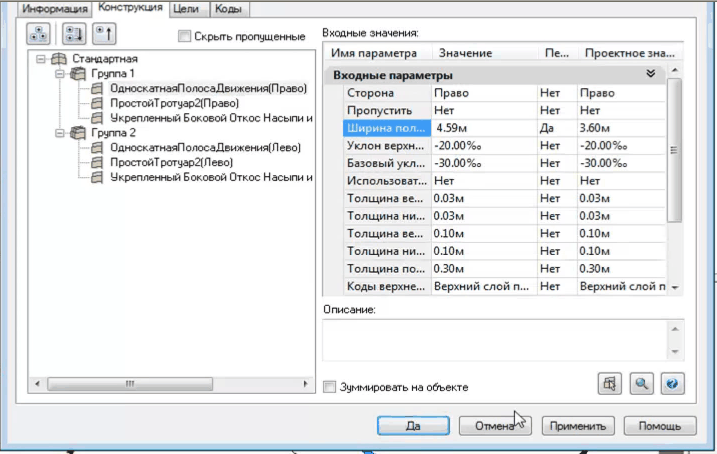Click the move down order icon
The height and width of the screenshot is (454, 717).
coord(72,35)
